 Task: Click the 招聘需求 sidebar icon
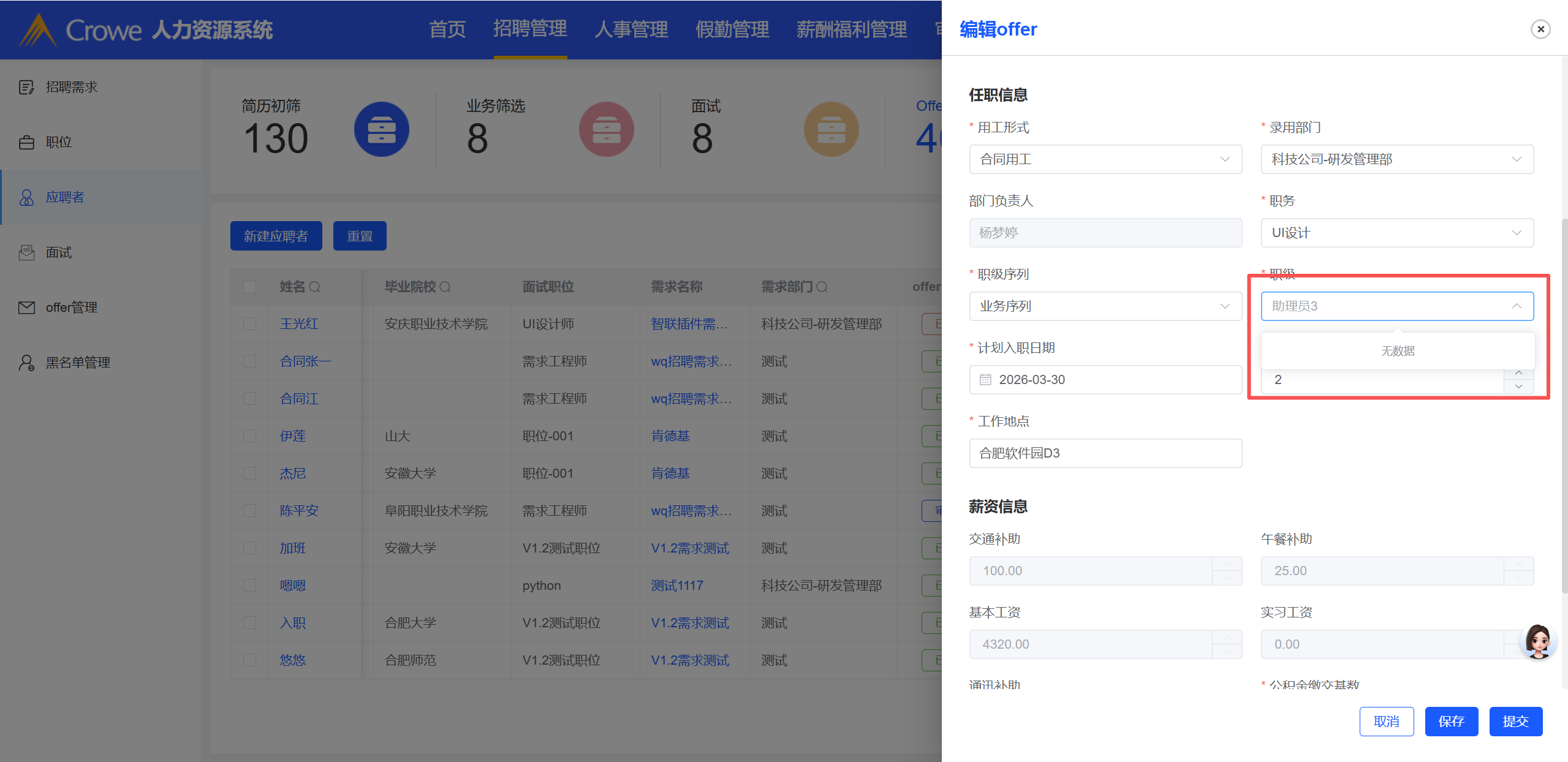coord(26,87)
